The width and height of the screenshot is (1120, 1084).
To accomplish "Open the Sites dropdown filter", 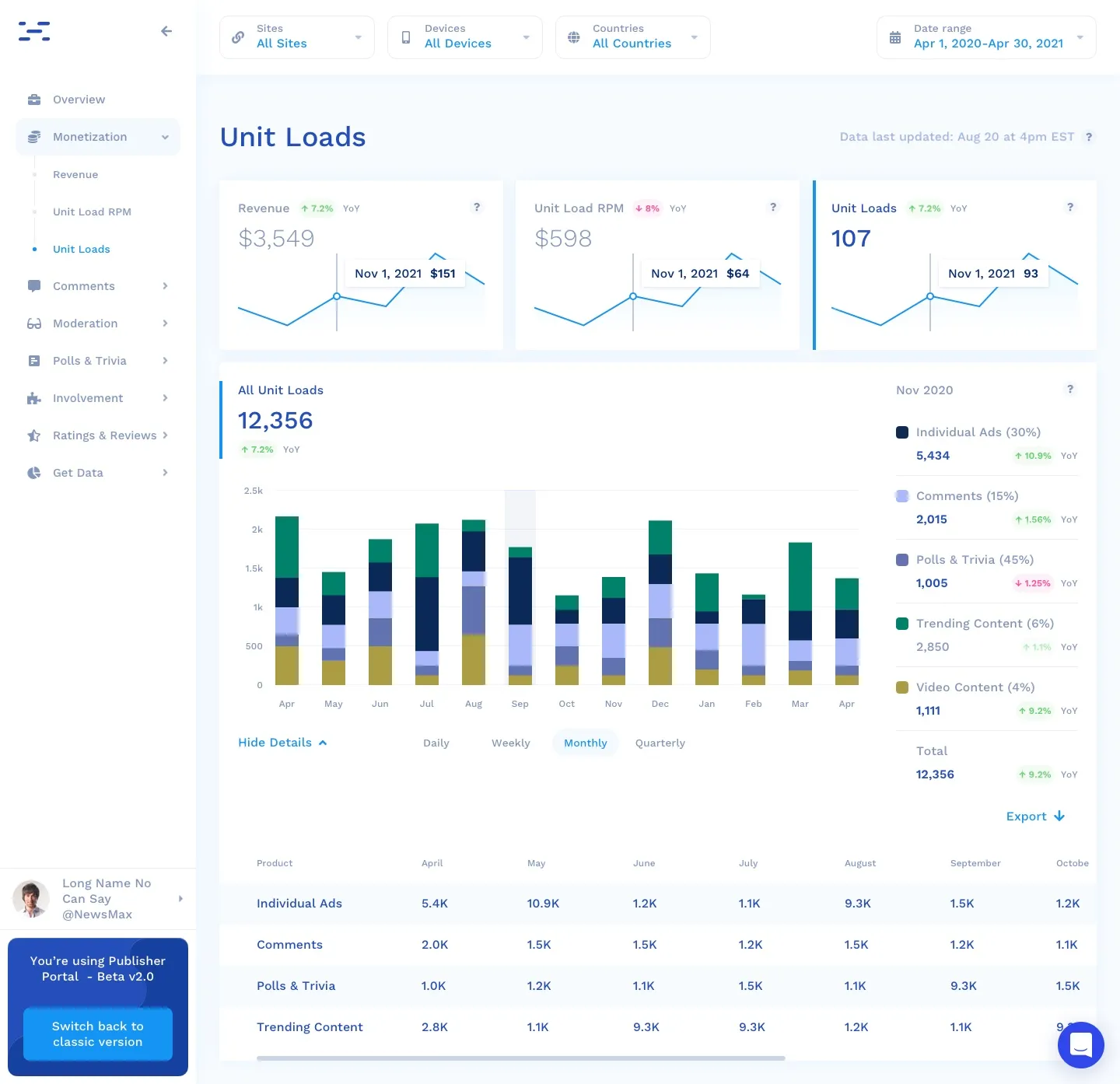I will 297,37.
